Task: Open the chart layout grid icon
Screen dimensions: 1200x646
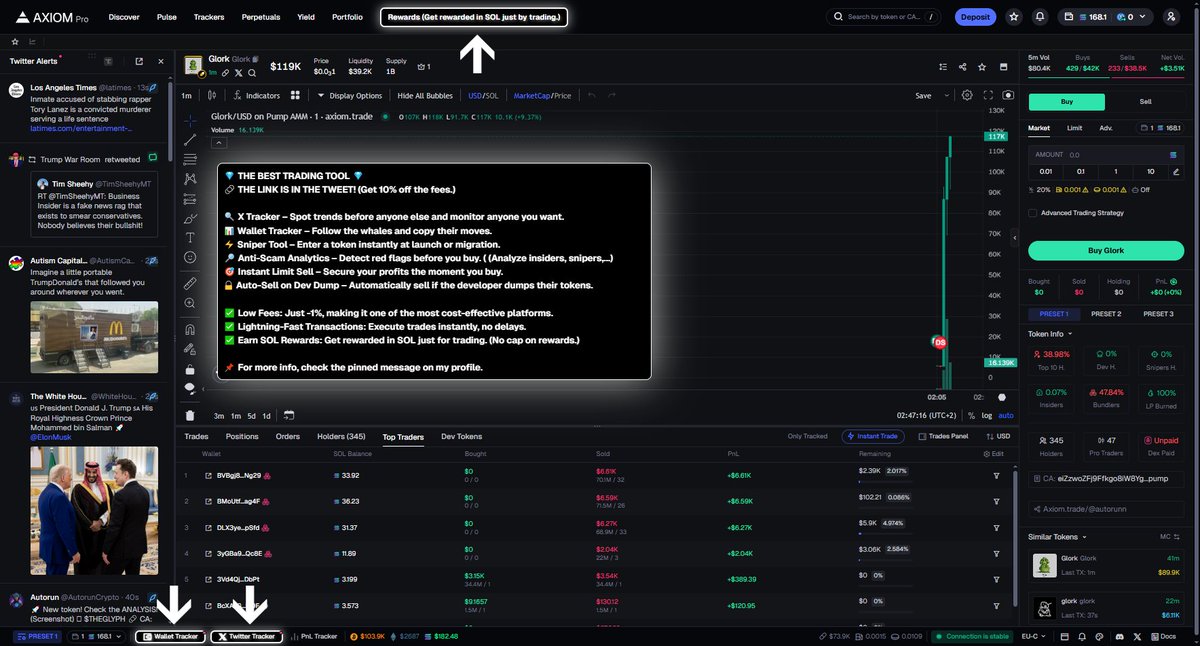Action: [x=295, y=96]
